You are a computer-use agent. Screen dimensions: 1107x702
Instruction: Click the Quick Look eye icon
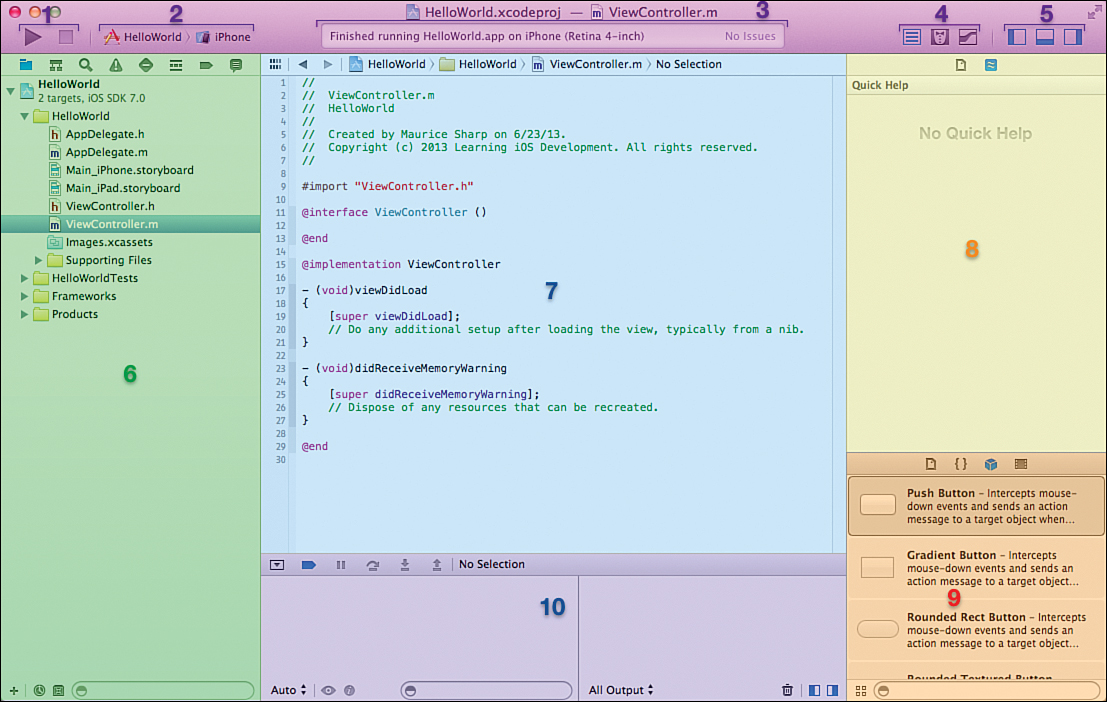point(328,690)
